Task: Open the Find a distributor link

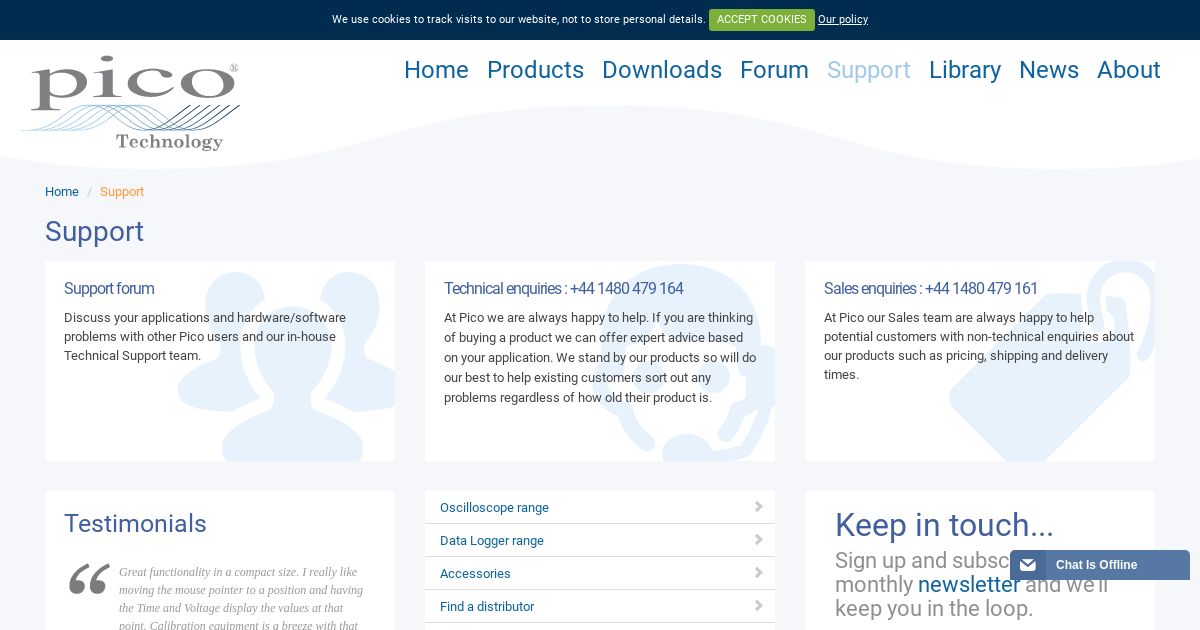Action: (487, 607)
